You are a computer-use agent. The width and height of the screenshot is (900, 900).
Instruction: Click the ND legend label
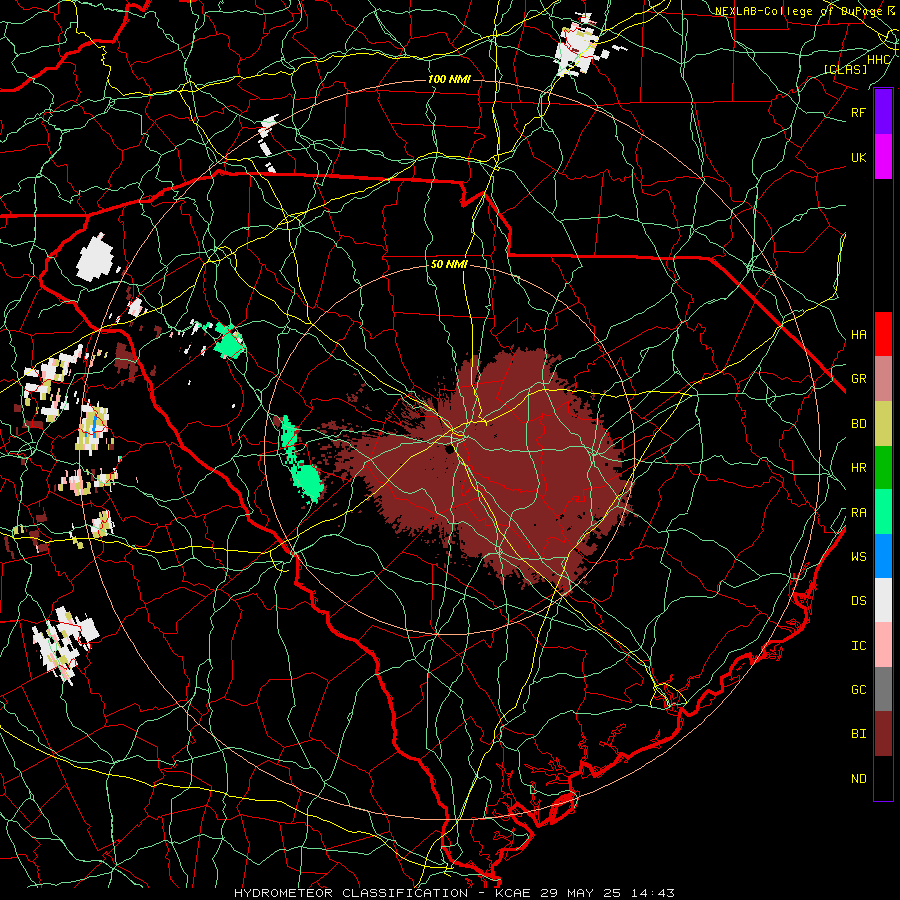[859, 779]
